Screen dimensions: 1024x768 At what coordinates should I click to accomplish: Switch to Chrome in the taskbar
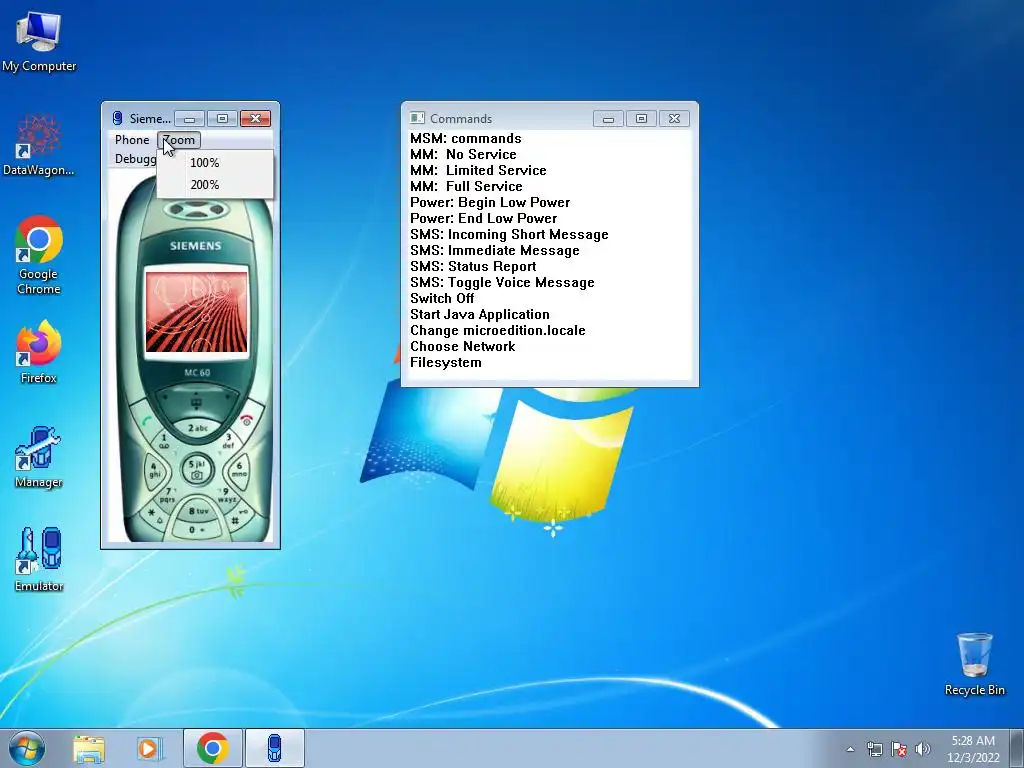(212, 748)
